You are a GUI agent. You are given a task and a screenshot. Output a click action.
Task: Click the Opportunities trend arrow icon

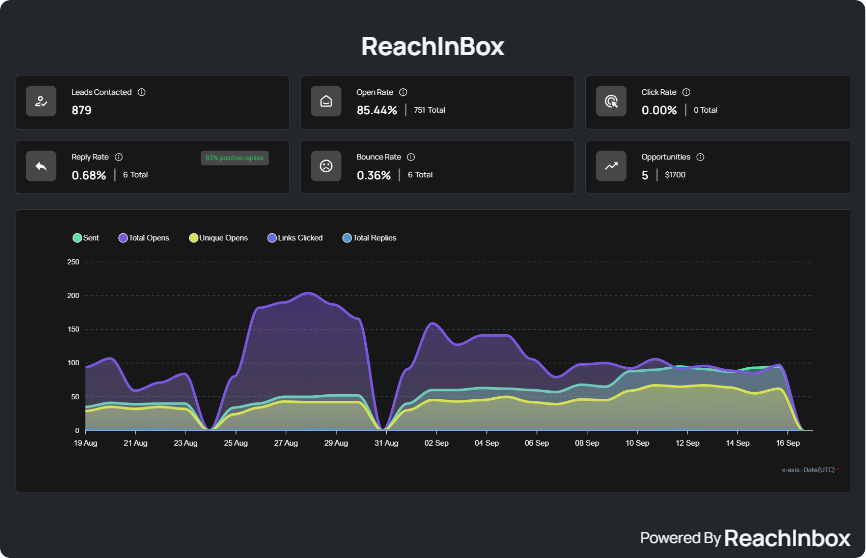pos(611,166)
